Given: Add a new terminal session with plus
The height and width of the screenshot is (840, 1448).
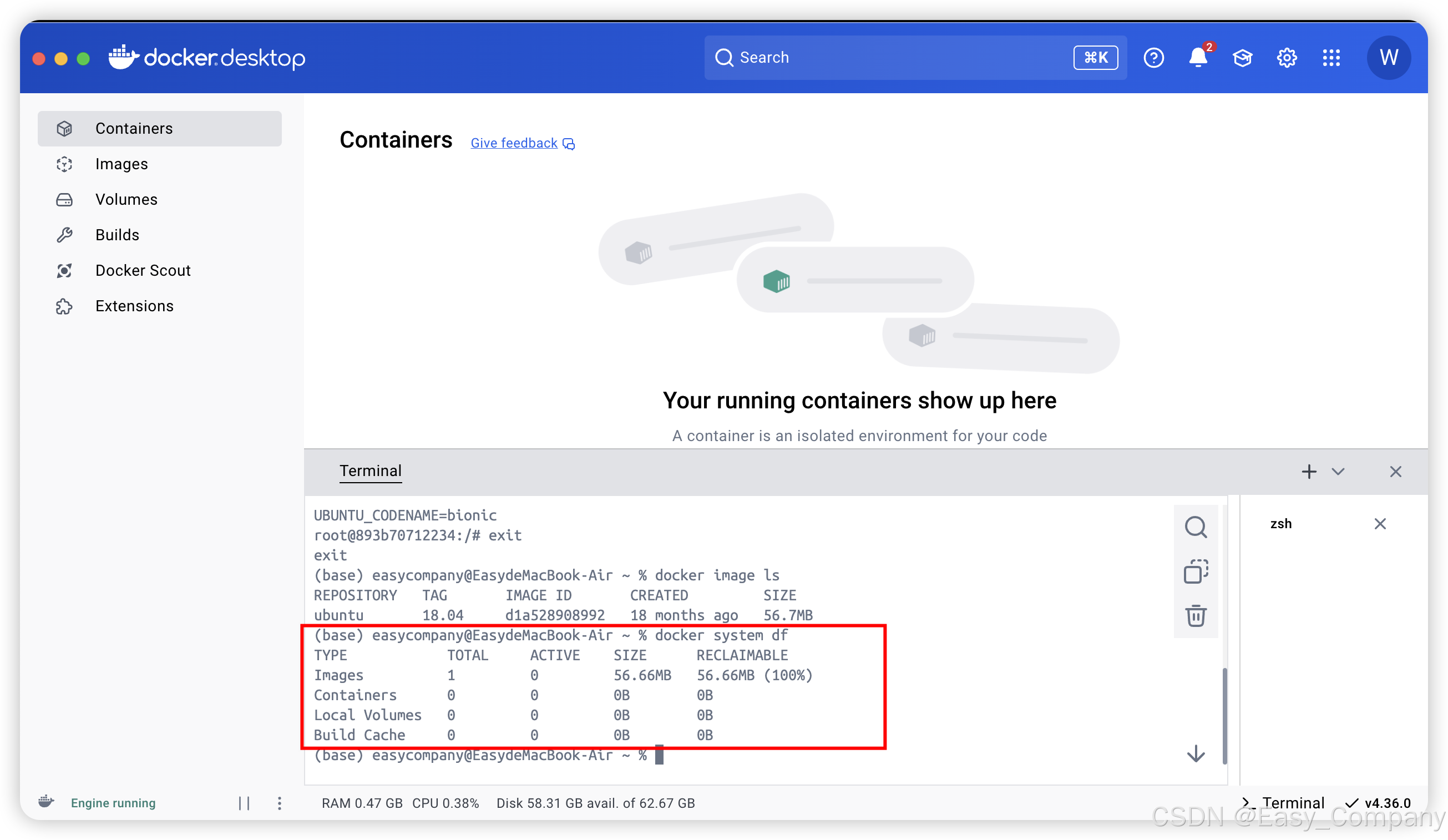Looking at the screenshot, I should pyautogui.click(x=1308, y=472).
